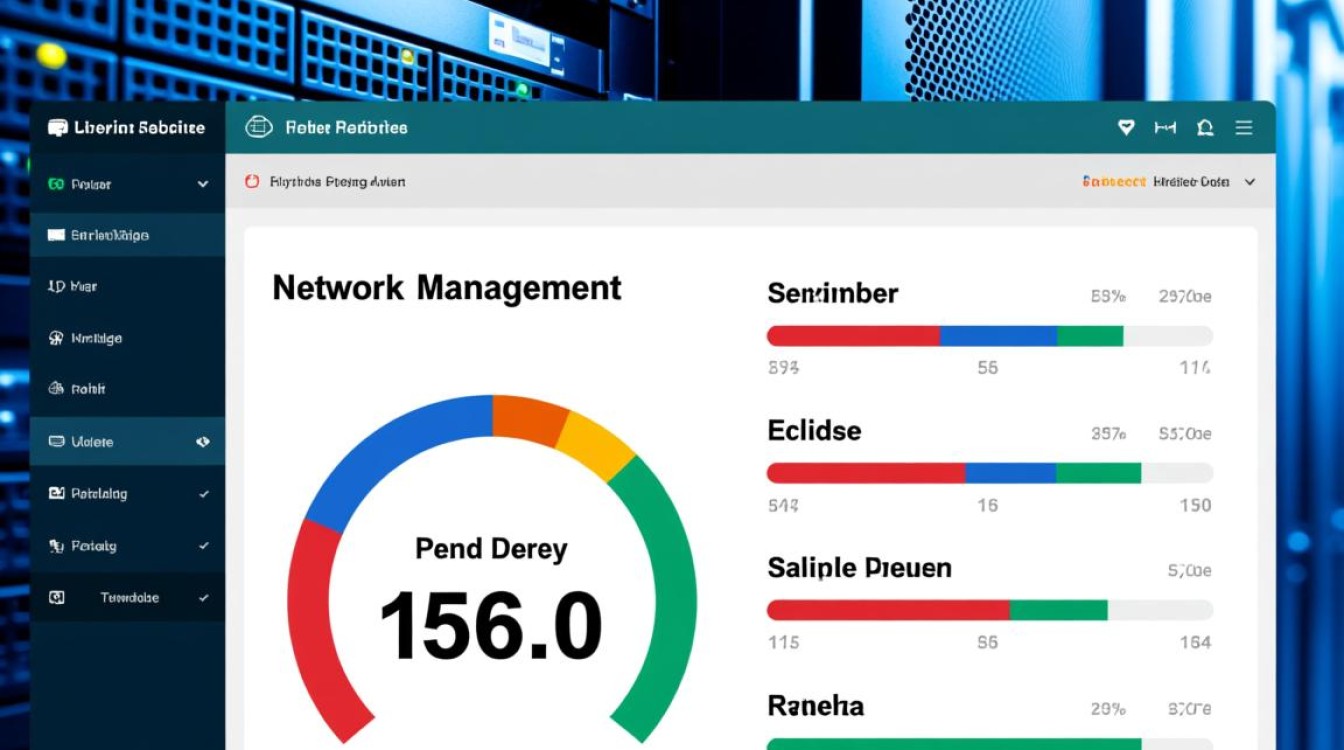Open the hamburger menu icon in header
Screen dimensions: 1344x750
[1244, 128]
